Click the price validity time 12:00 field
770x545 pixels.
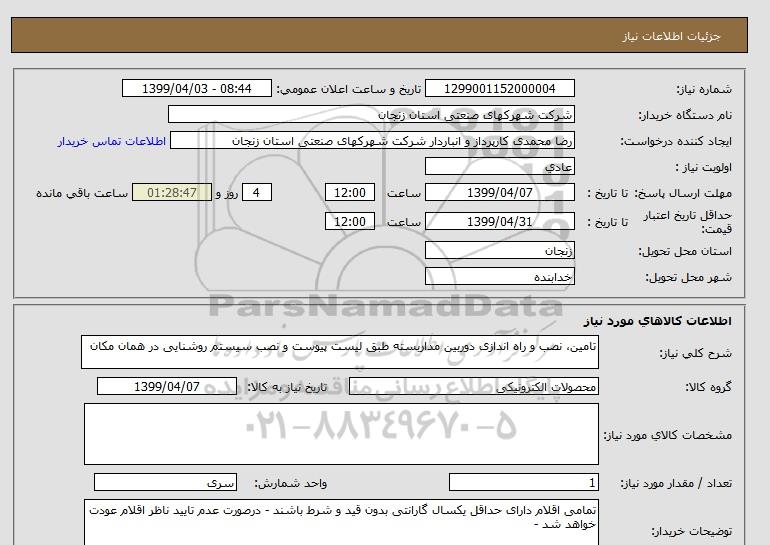[x=350, y=221]
